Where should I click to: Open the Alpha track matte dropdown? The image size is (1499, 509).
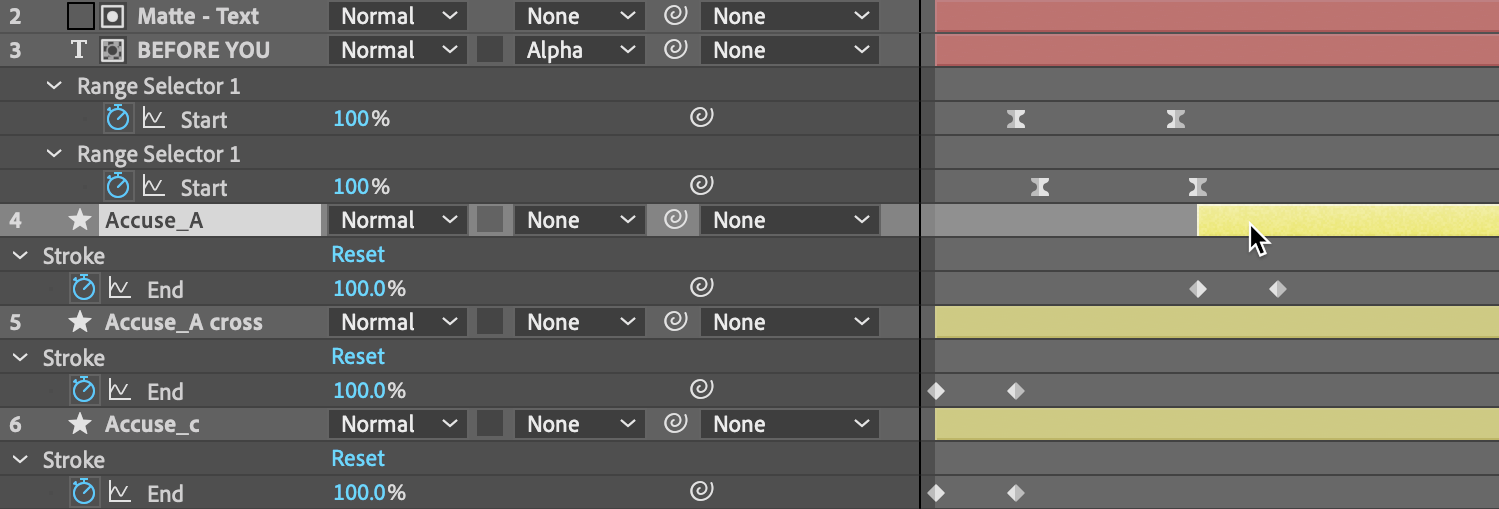(x=579, y=50)
